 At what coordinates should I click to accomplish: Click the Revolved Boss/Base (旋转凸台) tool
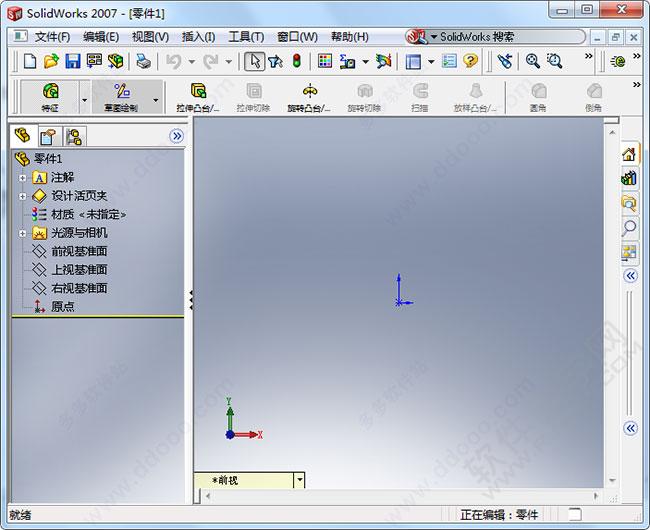309,97
